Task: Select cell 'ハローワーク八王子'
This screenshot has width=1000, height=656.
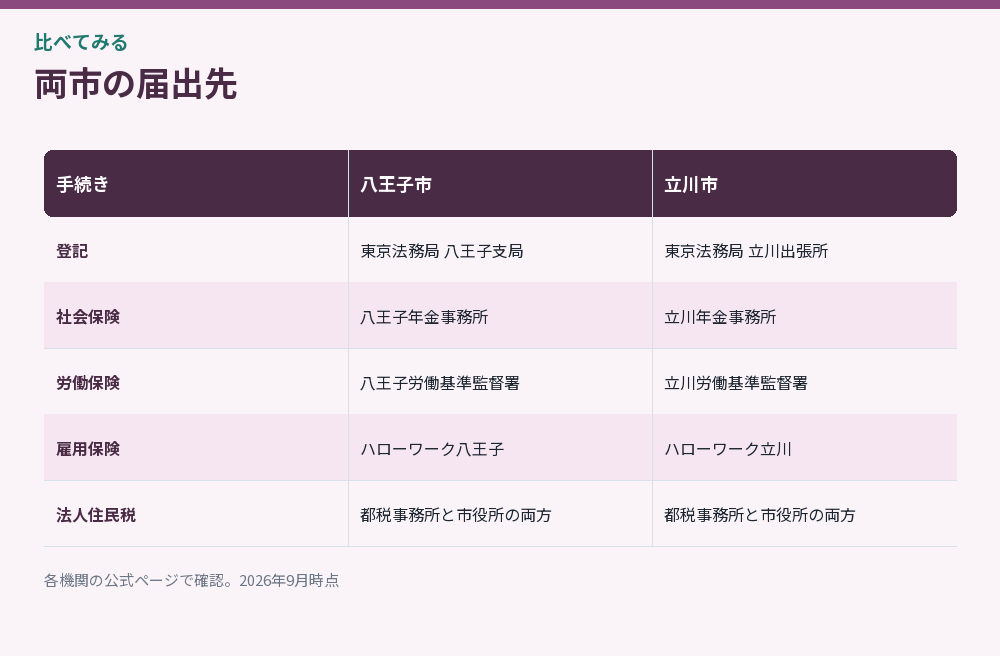Action: pyautogui.click(x=500, y=448)
